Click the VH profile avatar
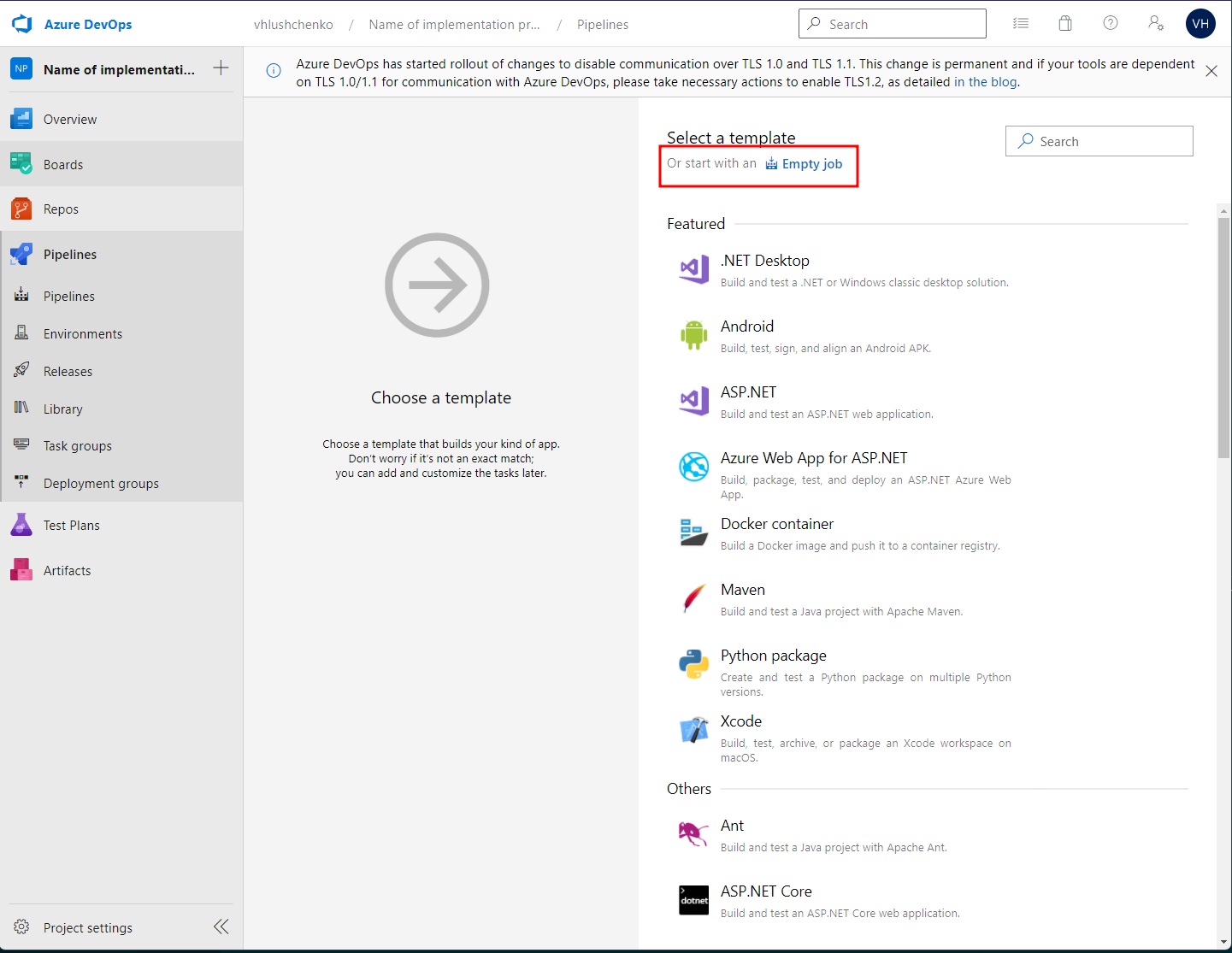Viewport: 1232px width, 953px height. 1200,24
